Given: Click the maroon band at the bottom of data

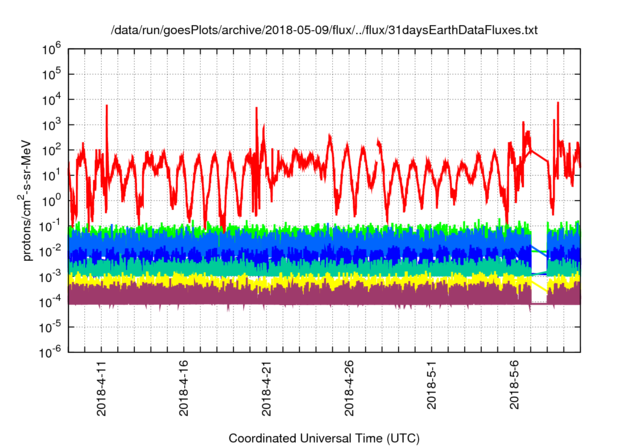Looking at the screenshot, I should click(300, 297).
